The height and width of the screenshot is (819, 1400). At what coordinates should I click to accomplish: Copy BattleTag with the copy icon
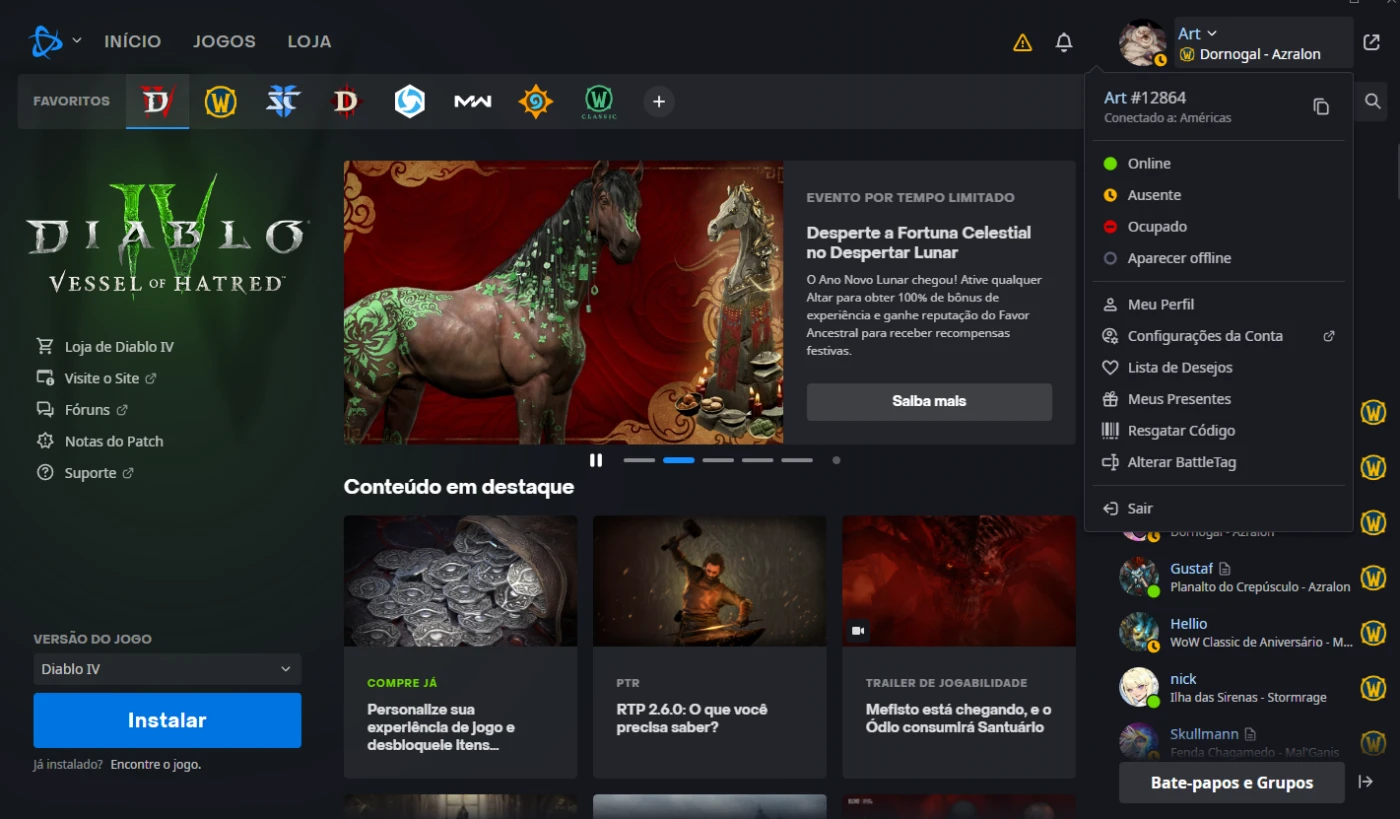click(x=1321, y=106)
